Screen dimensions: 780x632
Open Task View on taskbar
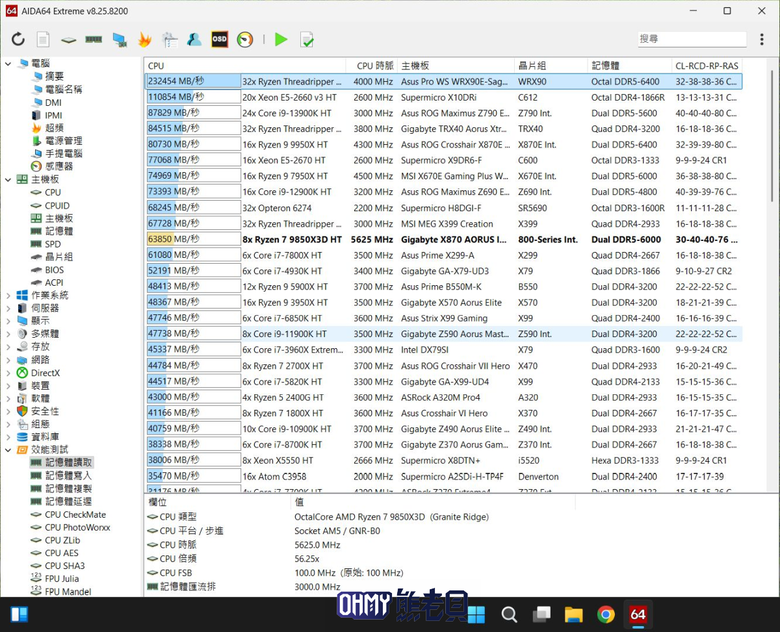(x=541, y=615)
